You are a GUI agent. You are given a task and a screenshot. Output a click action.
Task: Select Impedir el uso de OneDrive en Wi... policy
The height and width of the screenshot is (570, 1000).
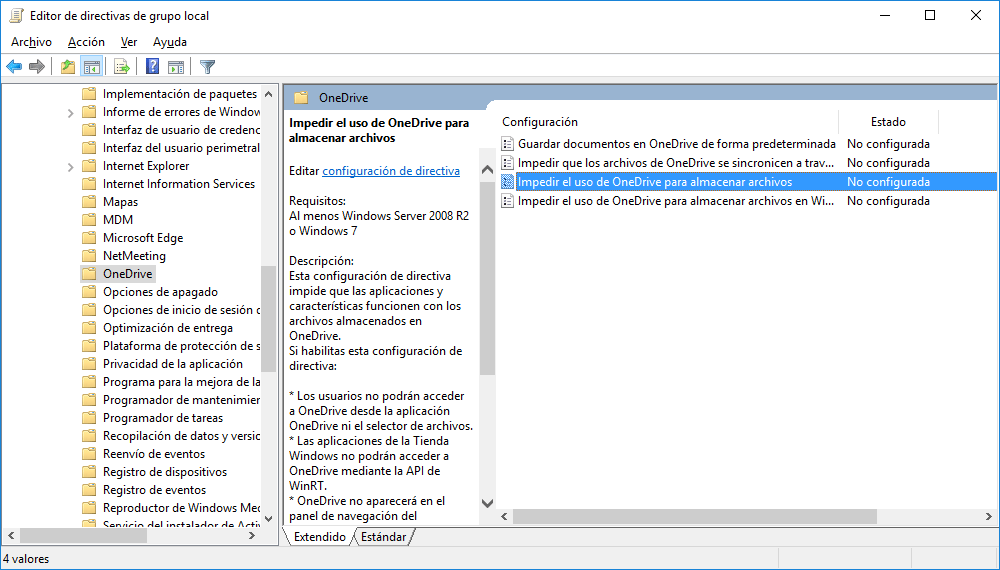click(675, 201)
